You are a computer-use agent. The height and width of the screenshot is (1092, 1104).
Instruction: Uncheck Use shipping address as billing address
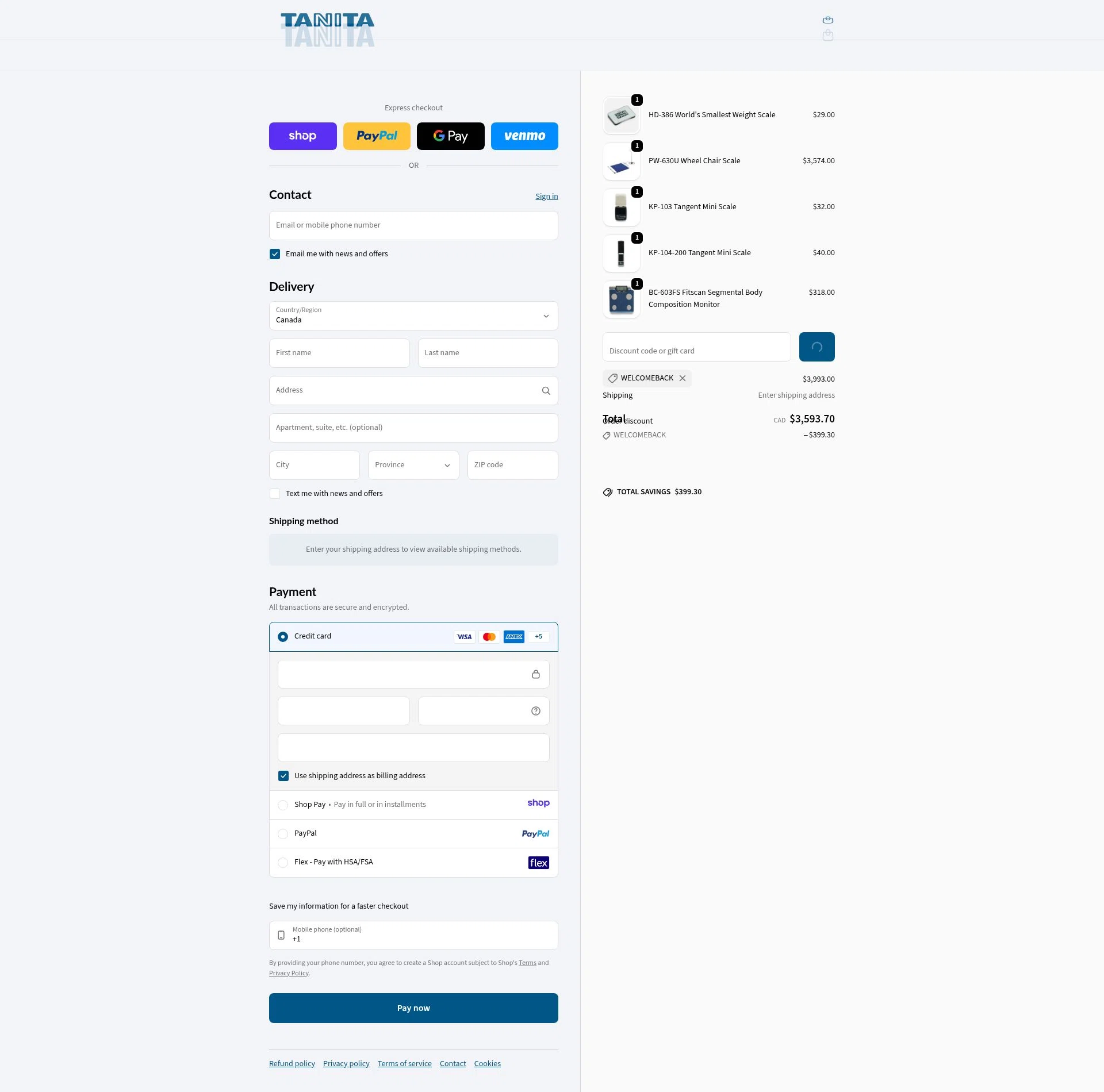(x=283, y=775)
